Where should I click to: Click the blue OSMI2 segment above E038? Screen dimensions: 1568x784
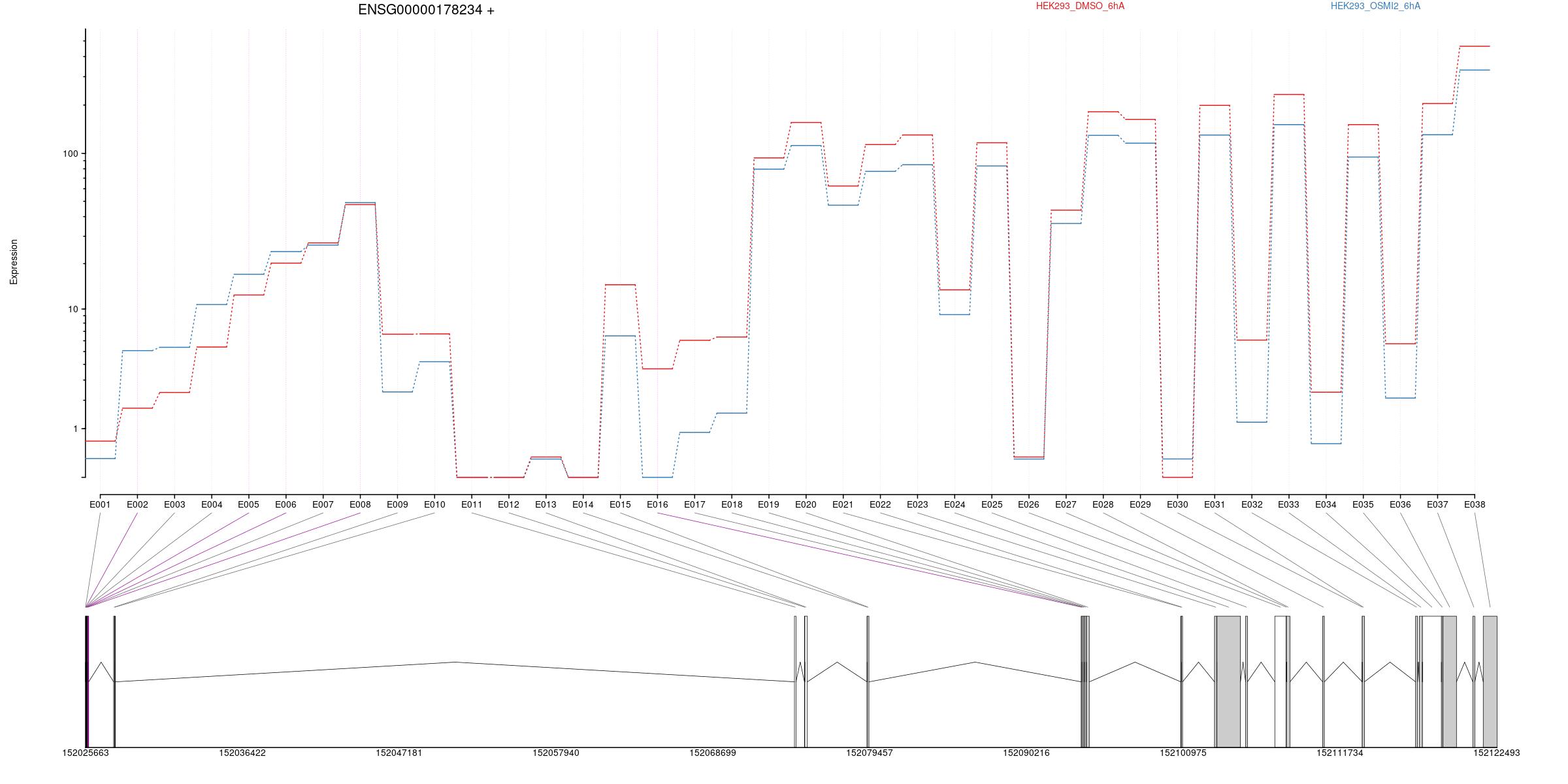coord(1475,70)
